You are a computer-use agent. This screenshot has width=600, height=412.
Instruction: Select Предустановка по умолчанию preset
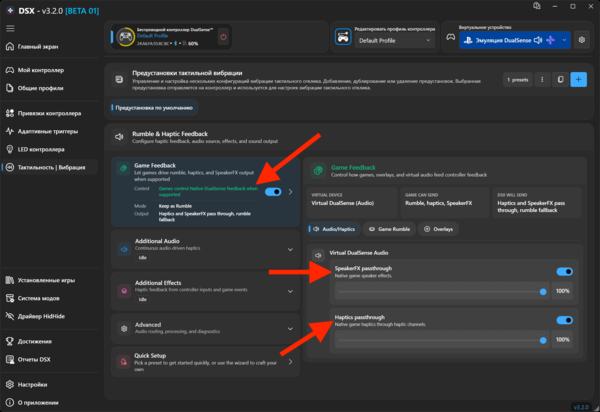(x=154, y=108)
